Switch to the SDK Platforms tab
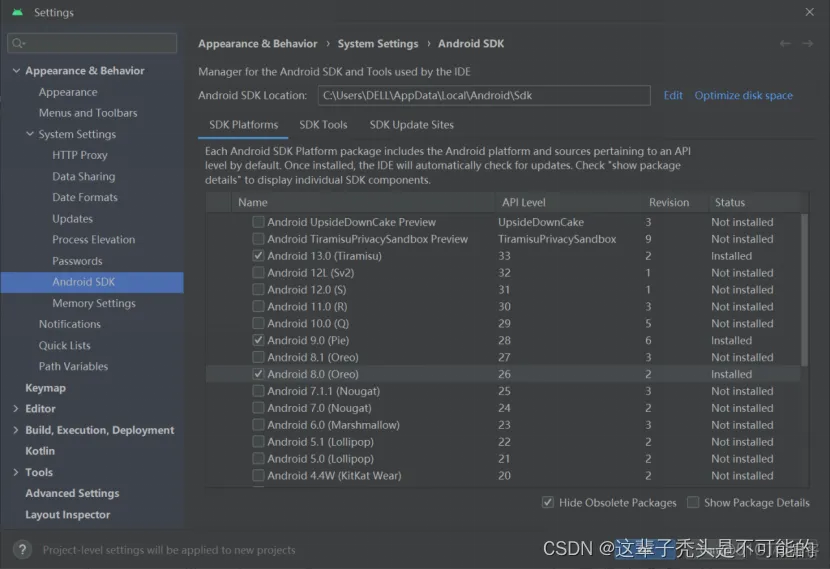This screenshot has height=569, width=830. click(x=243, y=125)
